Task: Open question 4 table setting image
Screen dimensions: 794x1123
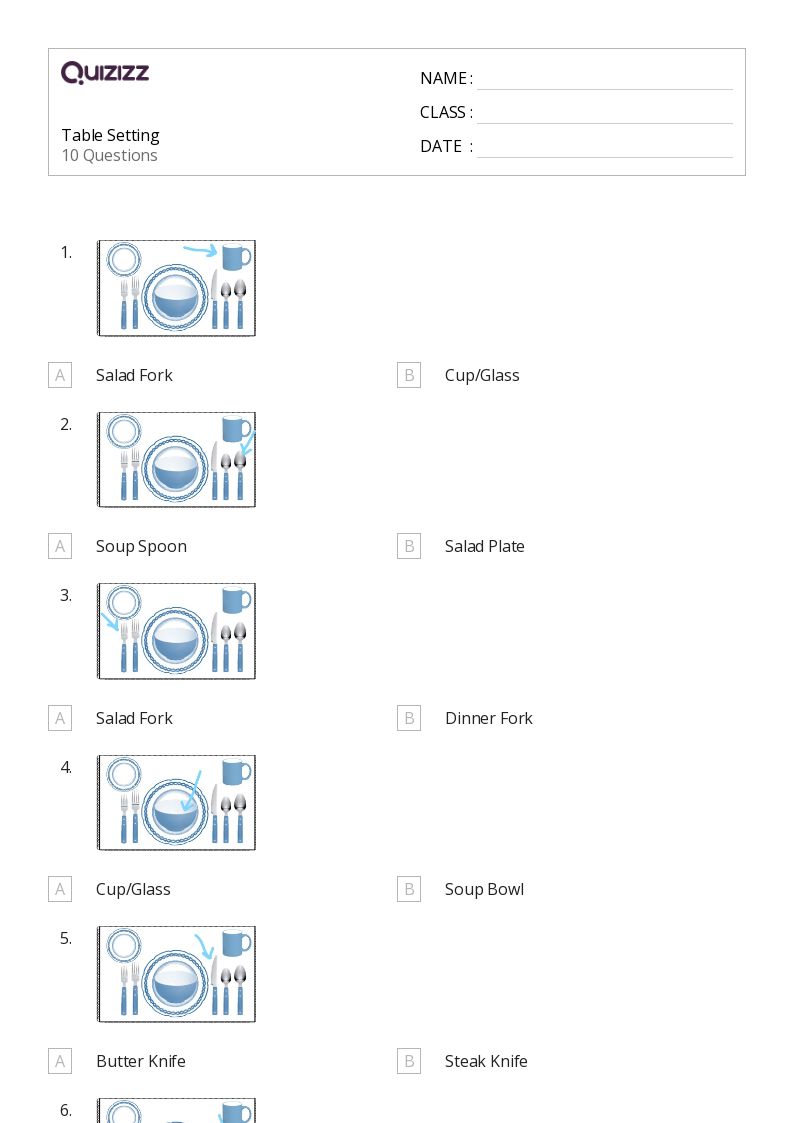Action: click(x=176, y=803)
